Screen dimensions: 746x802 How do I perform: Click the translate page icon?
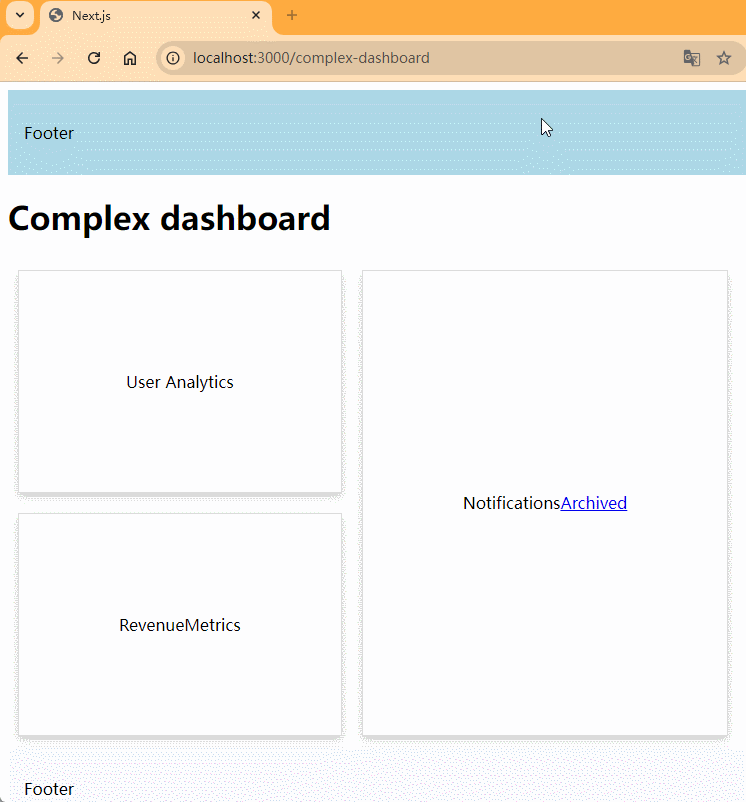[691, 58]
